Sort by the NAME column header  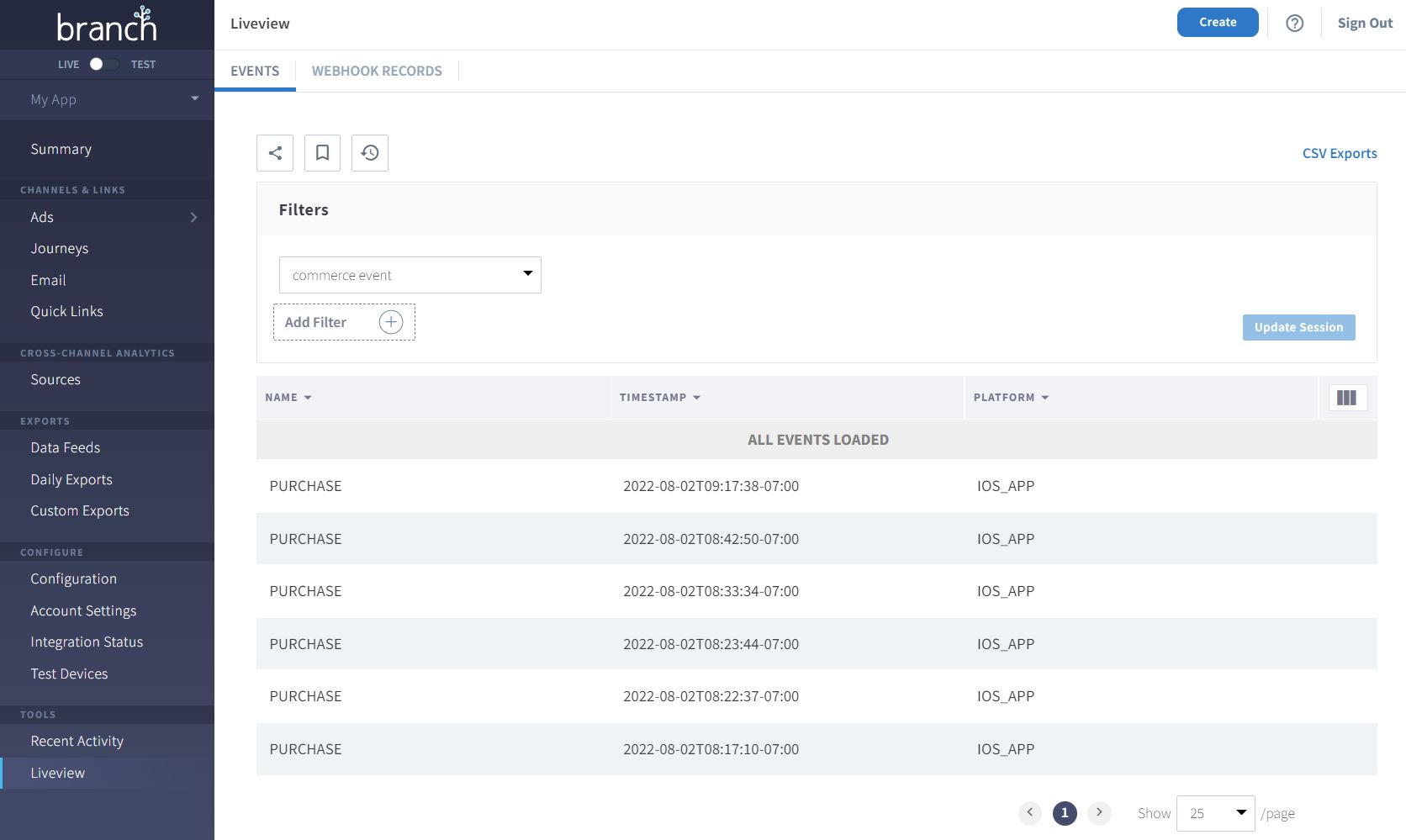point(288,398)
